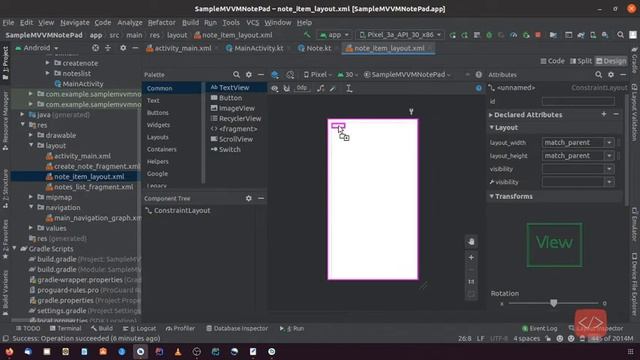Open Pixel_3a_API_30_x86 device dropdown
Viewport: 640px width, 360px height.
[400, 35]
